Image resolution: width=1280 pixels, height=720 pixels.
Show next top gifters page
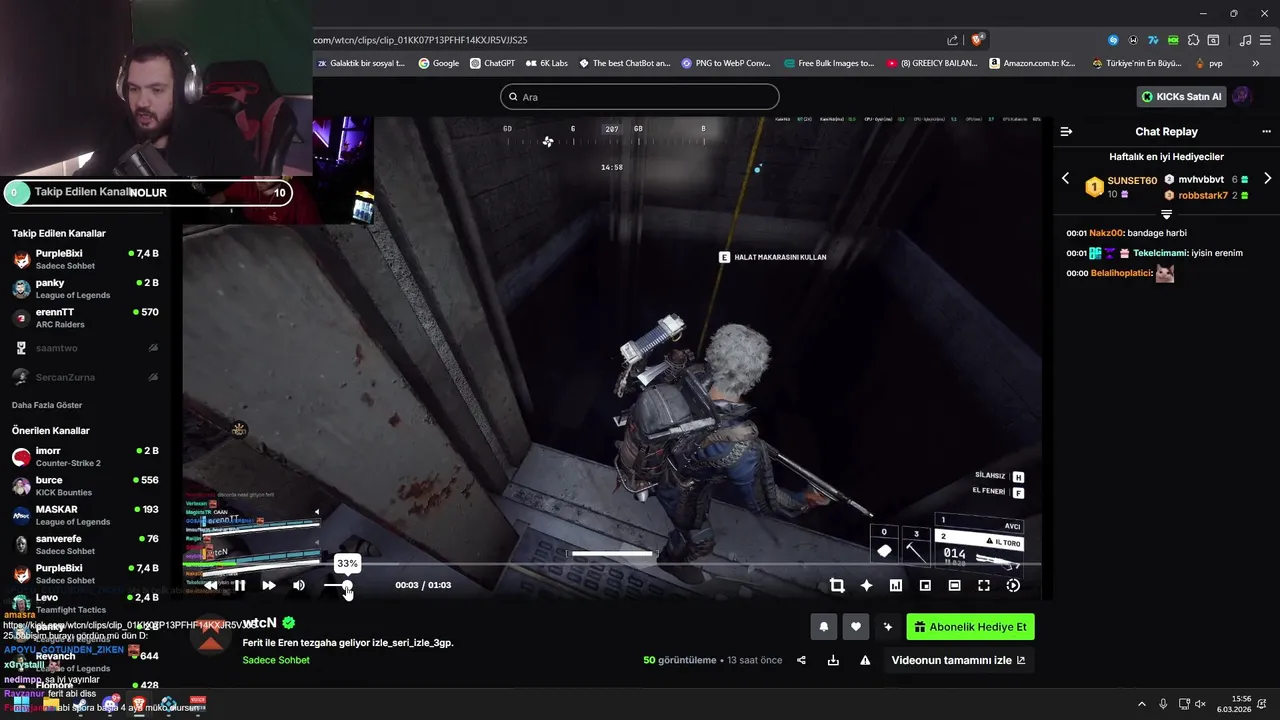pos(1268,179)
